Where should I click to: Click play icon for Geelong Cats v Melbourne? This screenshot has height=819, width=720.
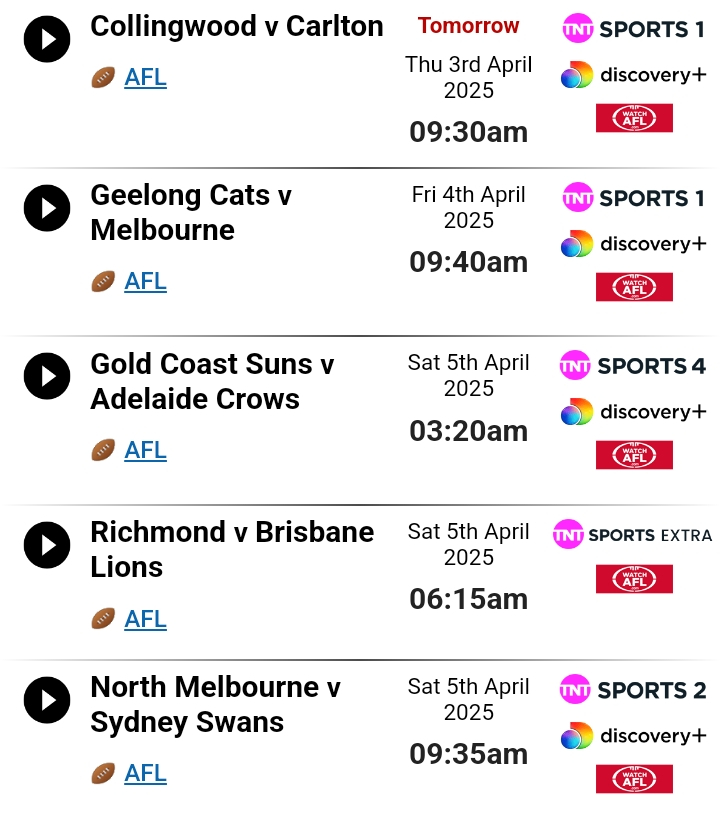pyautogui.click(x=47, y=208)
